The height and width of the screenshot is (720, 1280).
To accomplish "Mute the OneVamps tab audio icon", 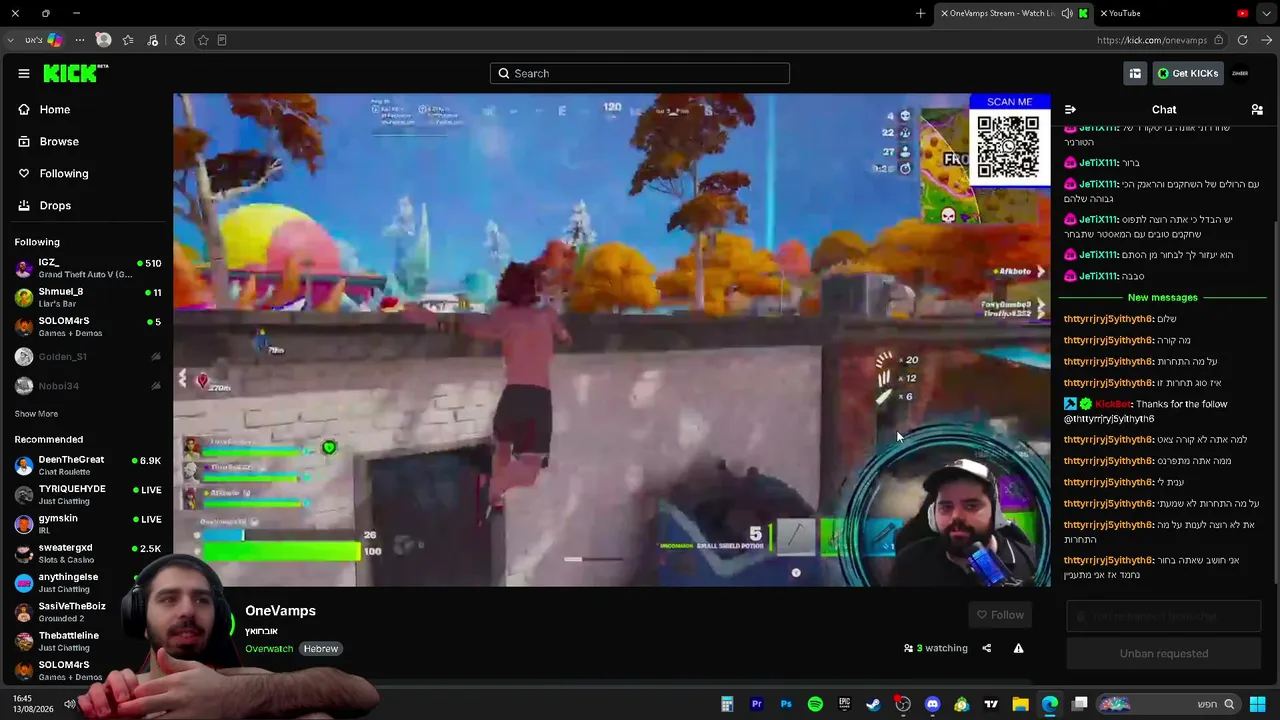I will (x=1067, y=13).
